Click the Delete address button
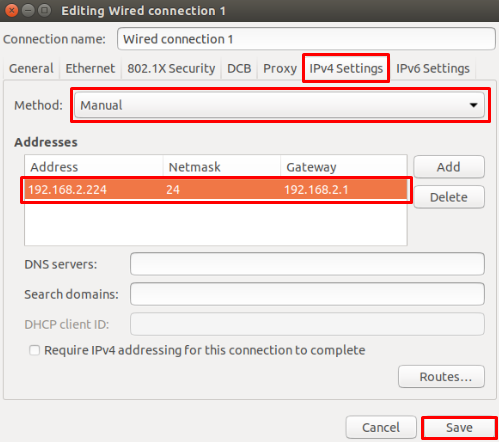The image size is (499, 442). pyautogui.click(x=449, y=197)
